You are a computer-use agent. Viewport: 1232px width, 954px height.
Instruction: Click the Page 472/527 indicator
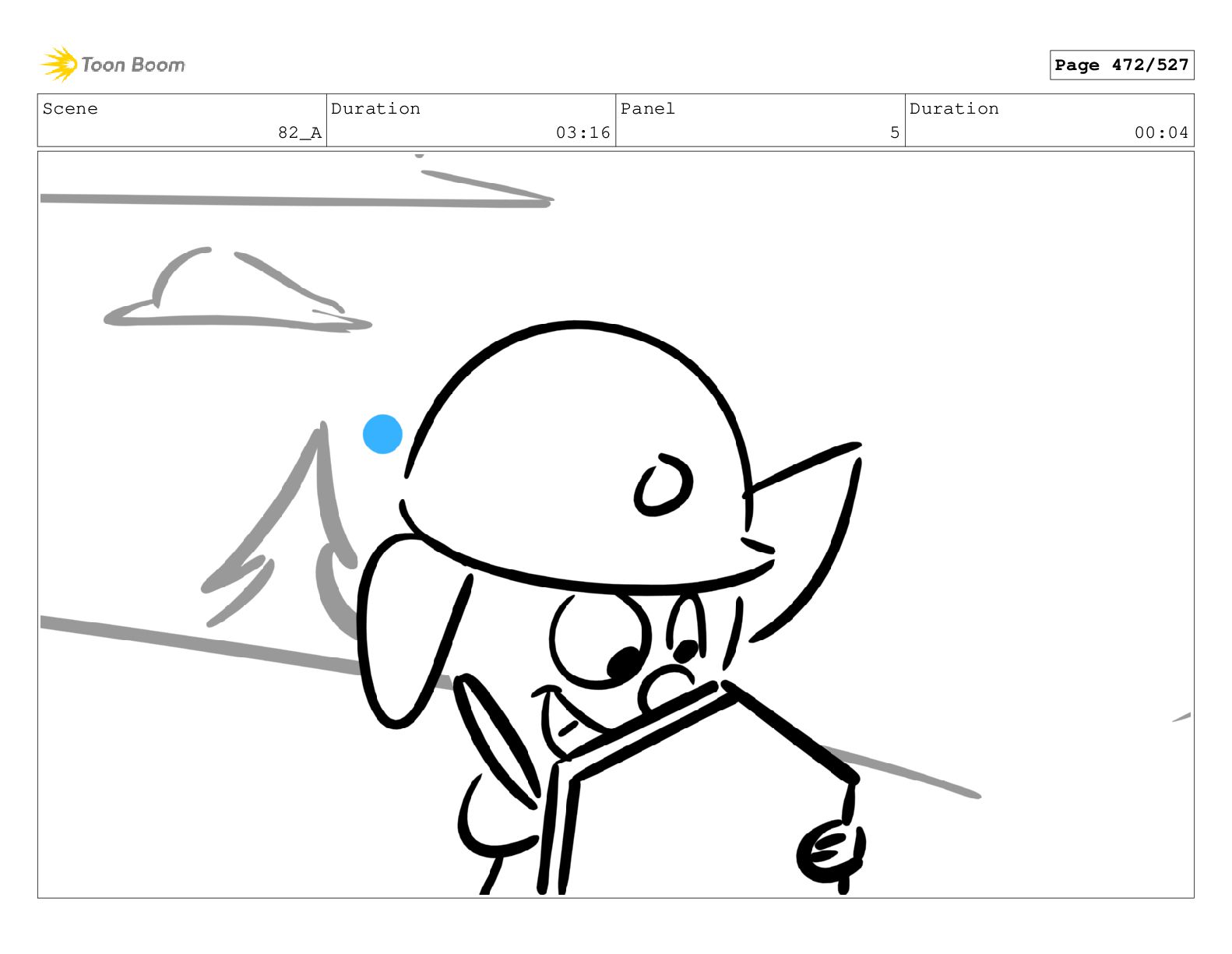(x=1121, y=65)
